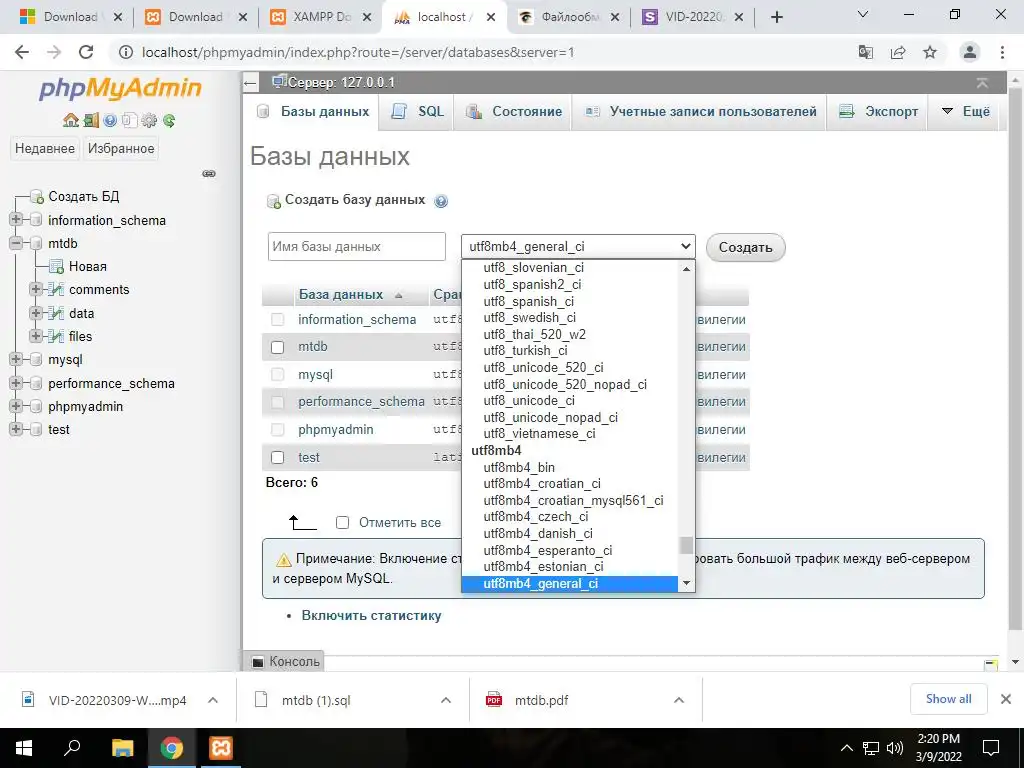This screenshot has height=768, width=1024.
Task: Open Chrome three-dot menu
Action: [1002, 52]
